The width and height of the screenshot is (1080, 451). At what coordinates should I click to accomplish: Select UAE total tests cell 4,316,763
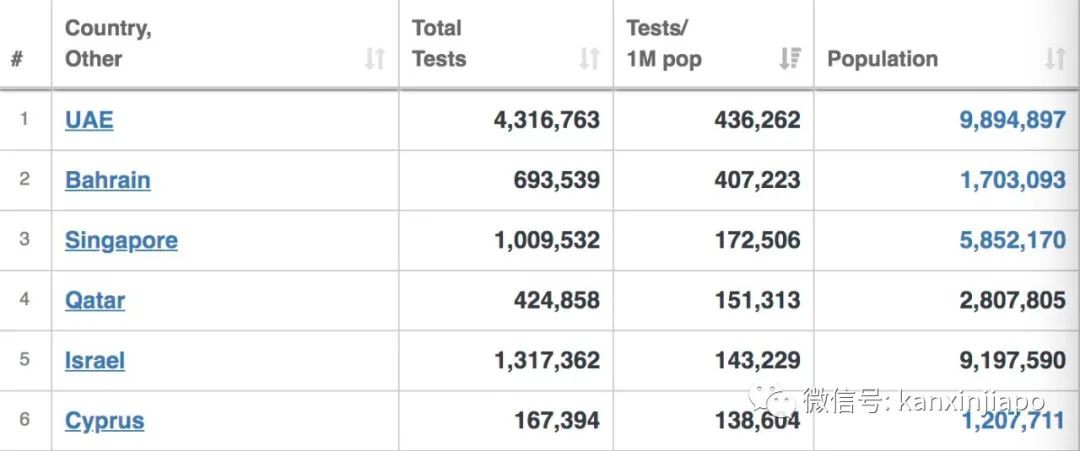(x=547, y=120)
